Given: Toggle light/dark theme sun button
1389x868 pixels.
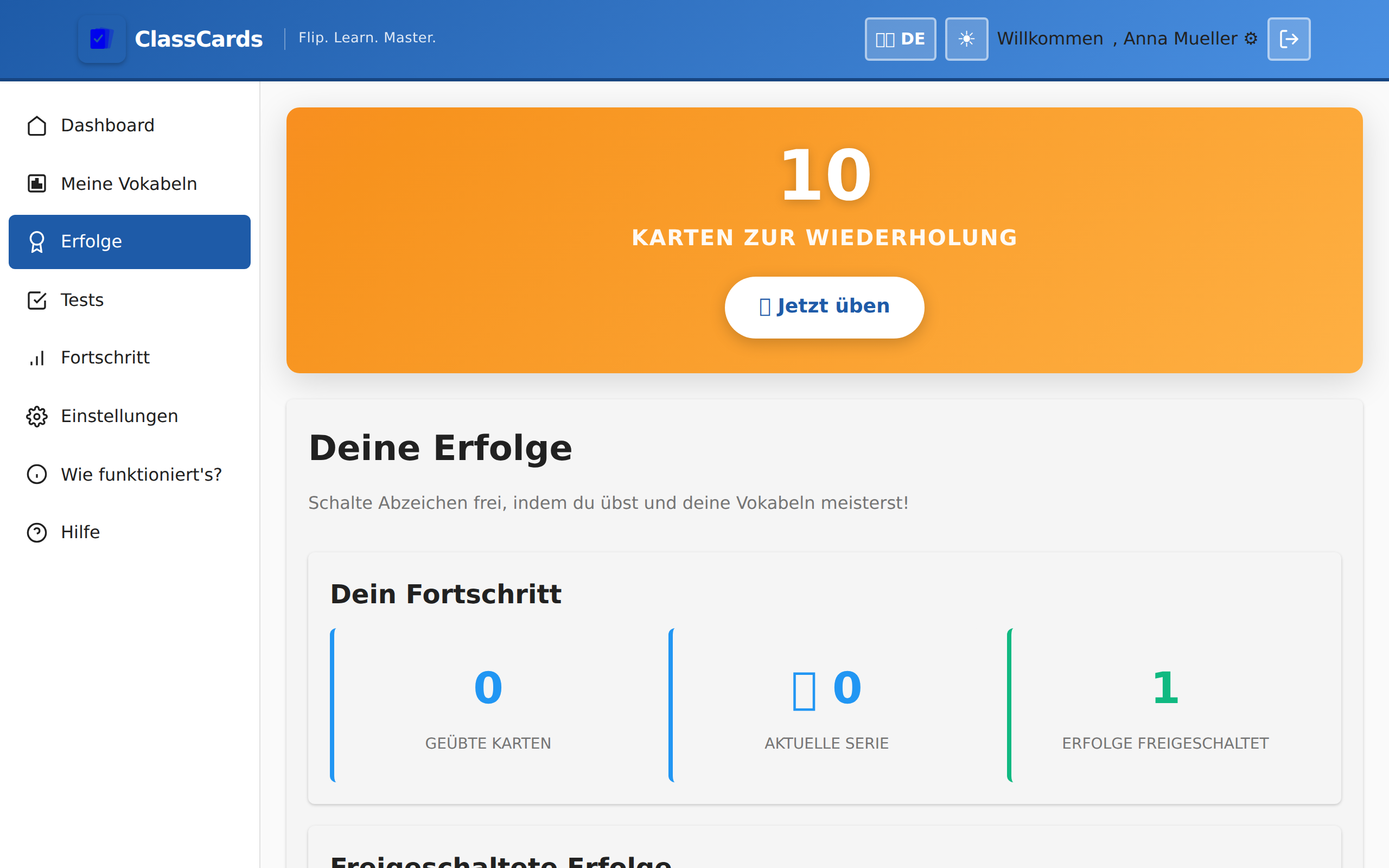Looking at the screenshot, I should [966, 39].
